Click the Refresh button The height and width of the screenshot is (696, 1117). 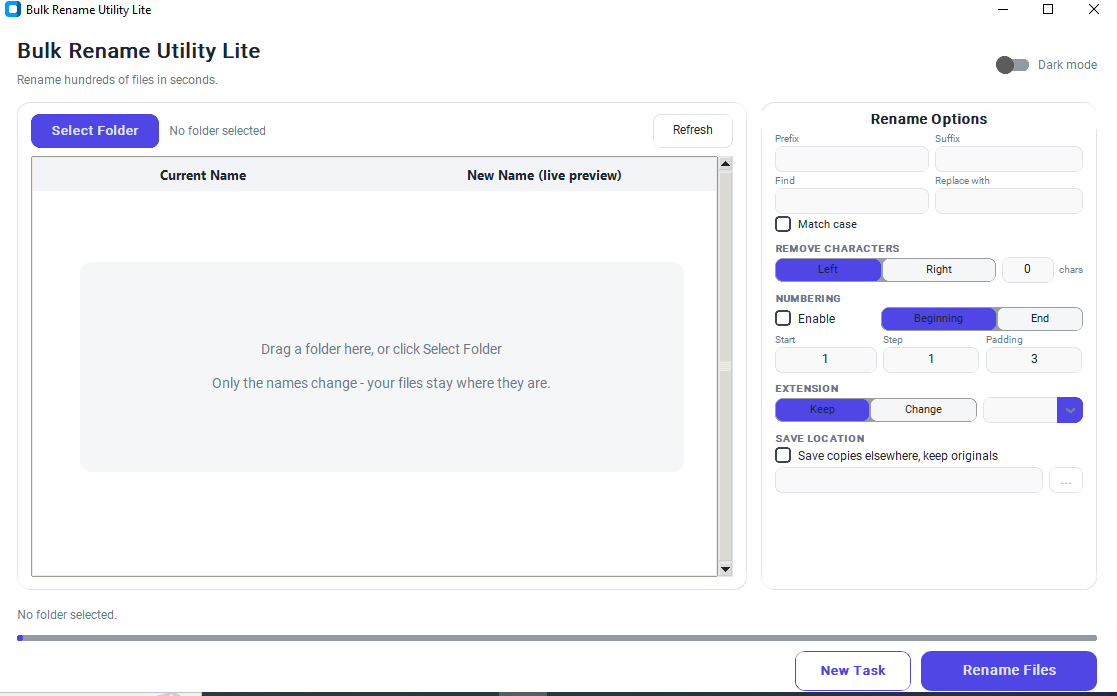click(x=692, y=130)
